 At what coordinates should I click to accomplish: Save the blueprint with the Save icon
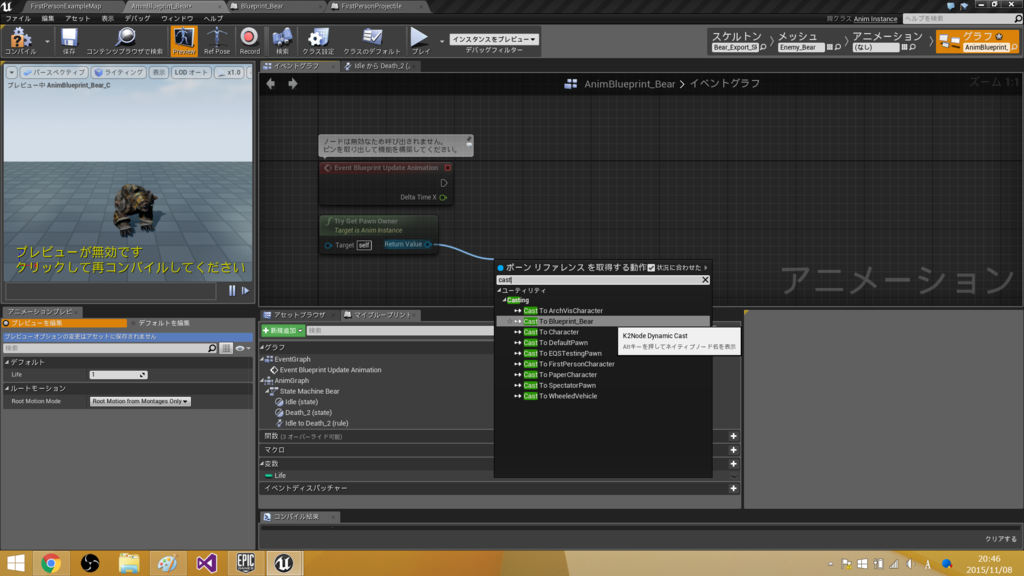click(69, 40)
